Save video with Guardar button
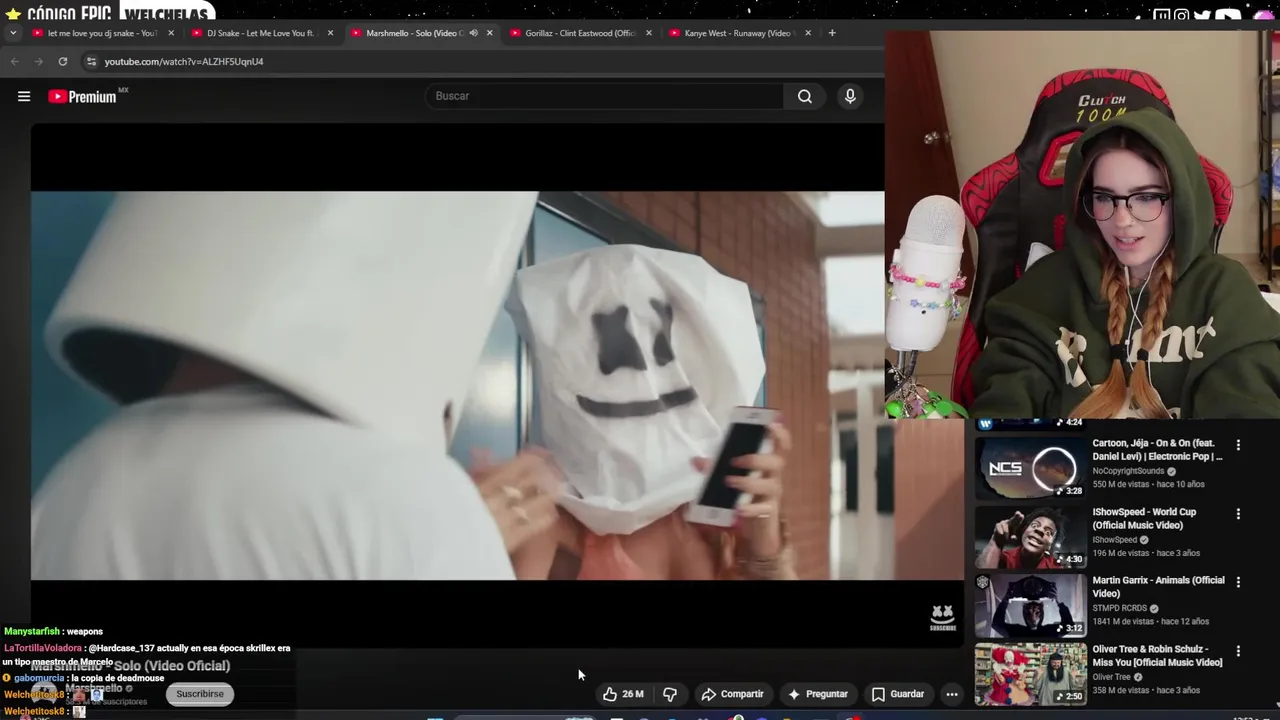The image size is (1280, 720). [x=897, y=694]
